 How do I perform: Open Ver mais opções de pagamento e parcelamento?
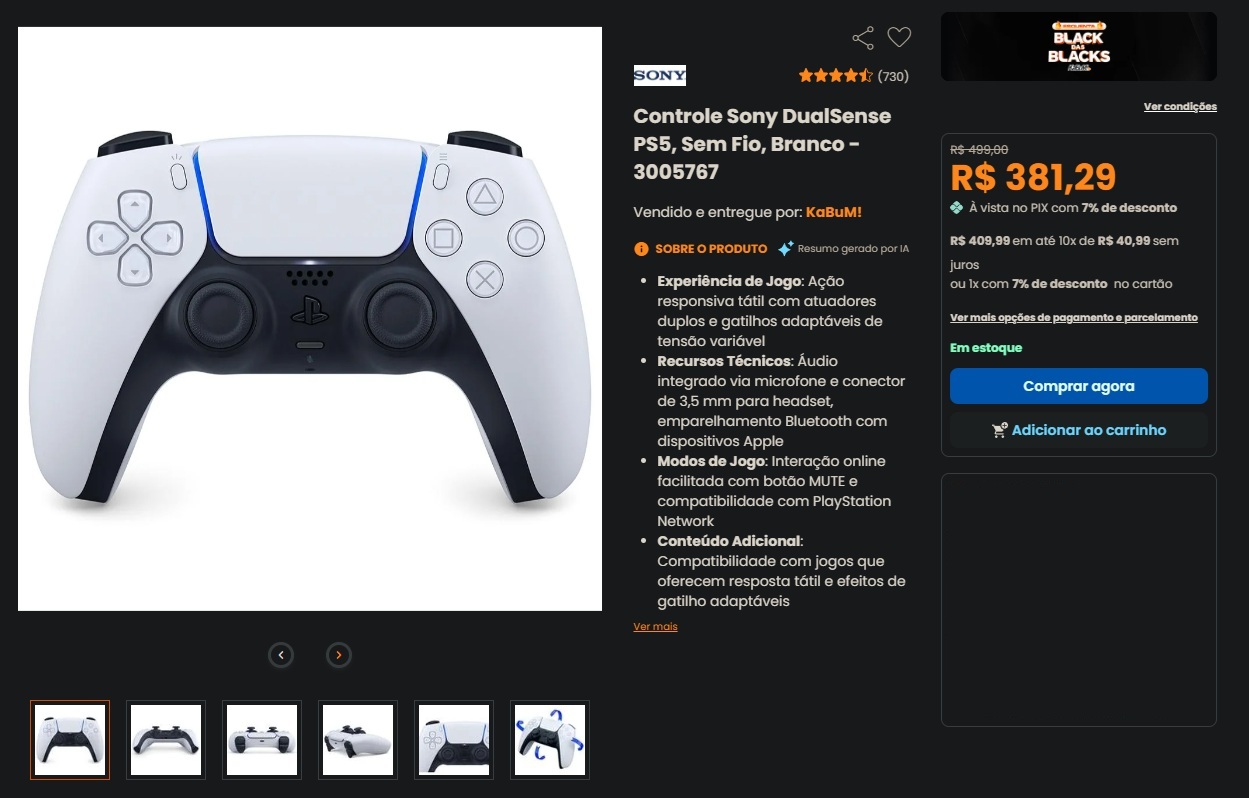point(1074,317)
